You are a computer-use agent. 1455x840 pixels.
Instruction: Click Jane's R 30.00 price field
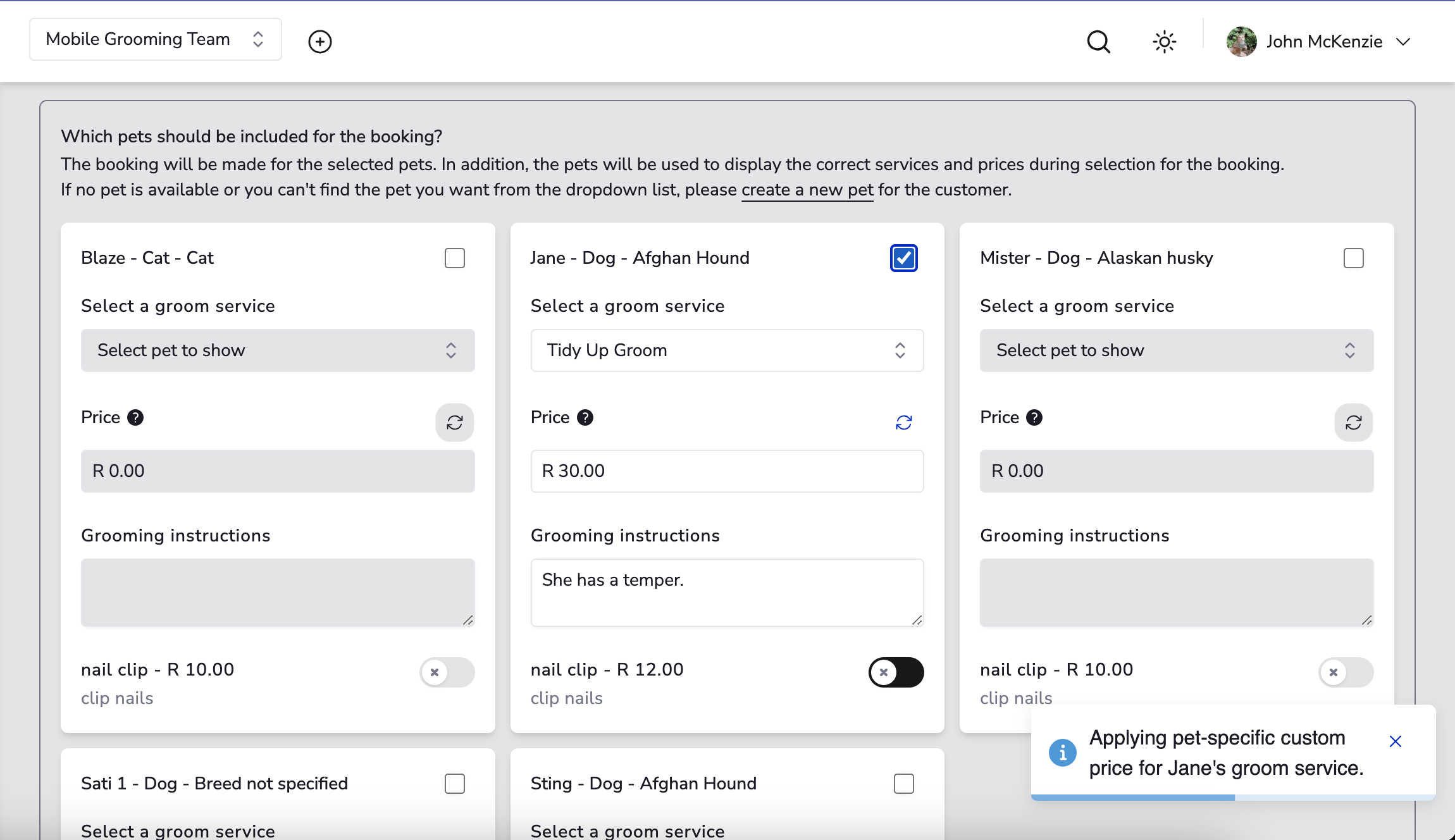tap(727, 471)
